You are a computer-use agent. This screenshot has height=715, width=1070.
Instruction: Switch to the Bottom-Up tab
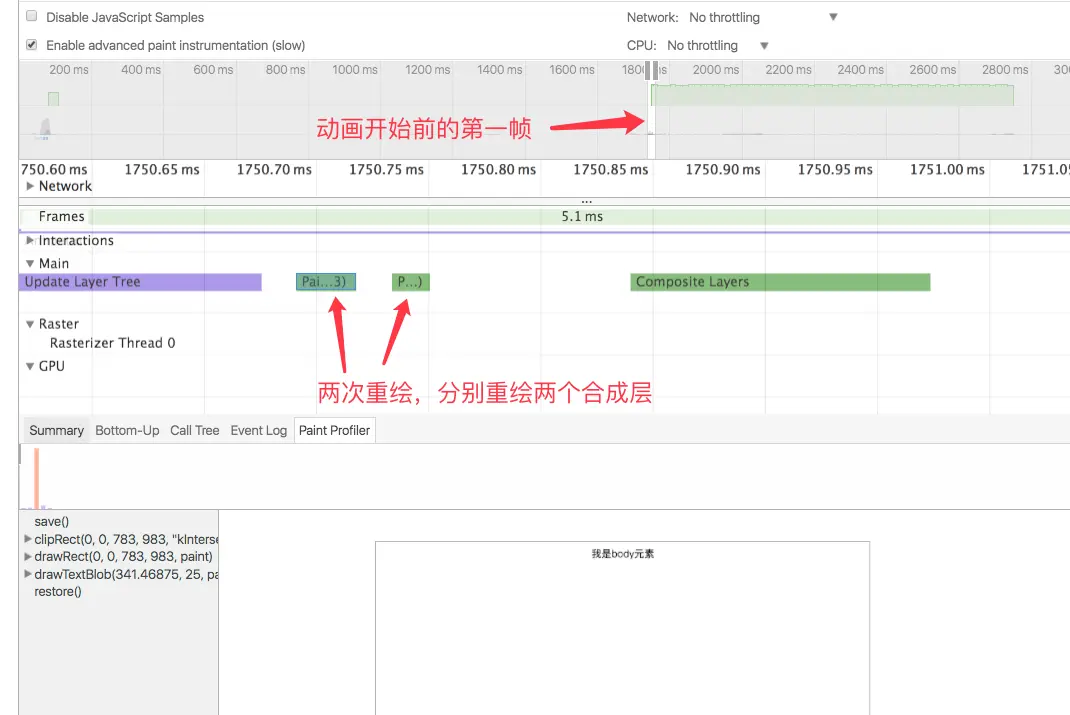127,431
